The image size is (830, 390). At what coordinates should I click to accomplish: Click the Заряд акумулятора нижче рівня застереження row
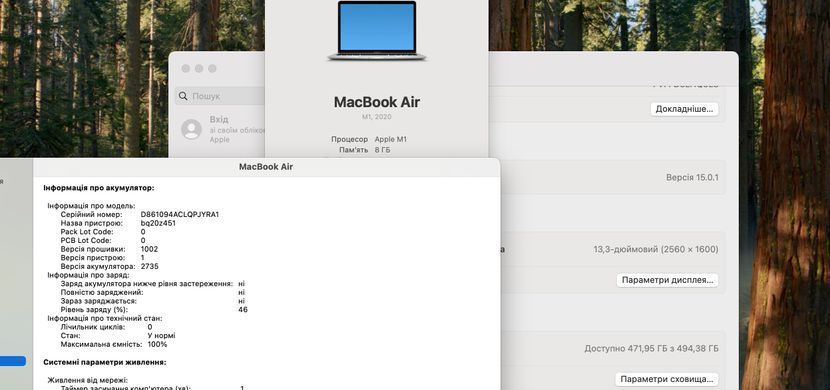click(x=152, y=284)
